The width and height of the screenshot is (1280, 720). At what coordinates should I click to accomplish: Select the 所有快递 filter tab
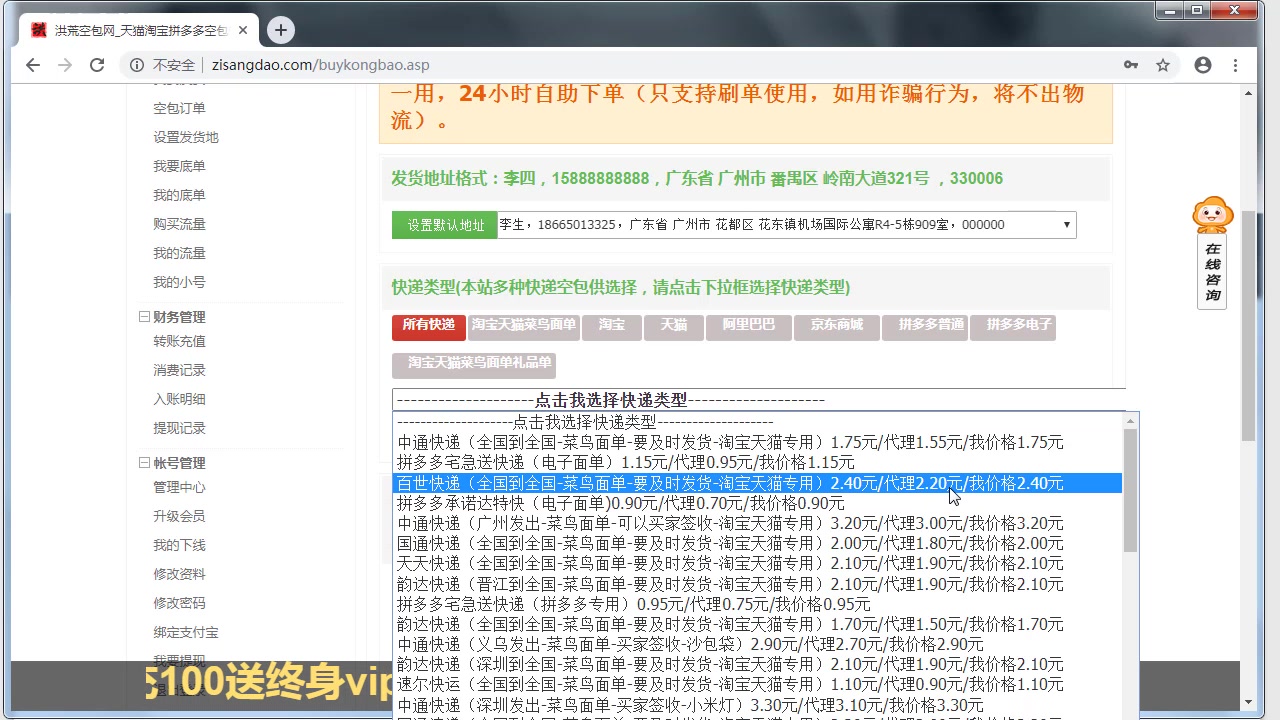pyautogui.click(x=429, y=327)
